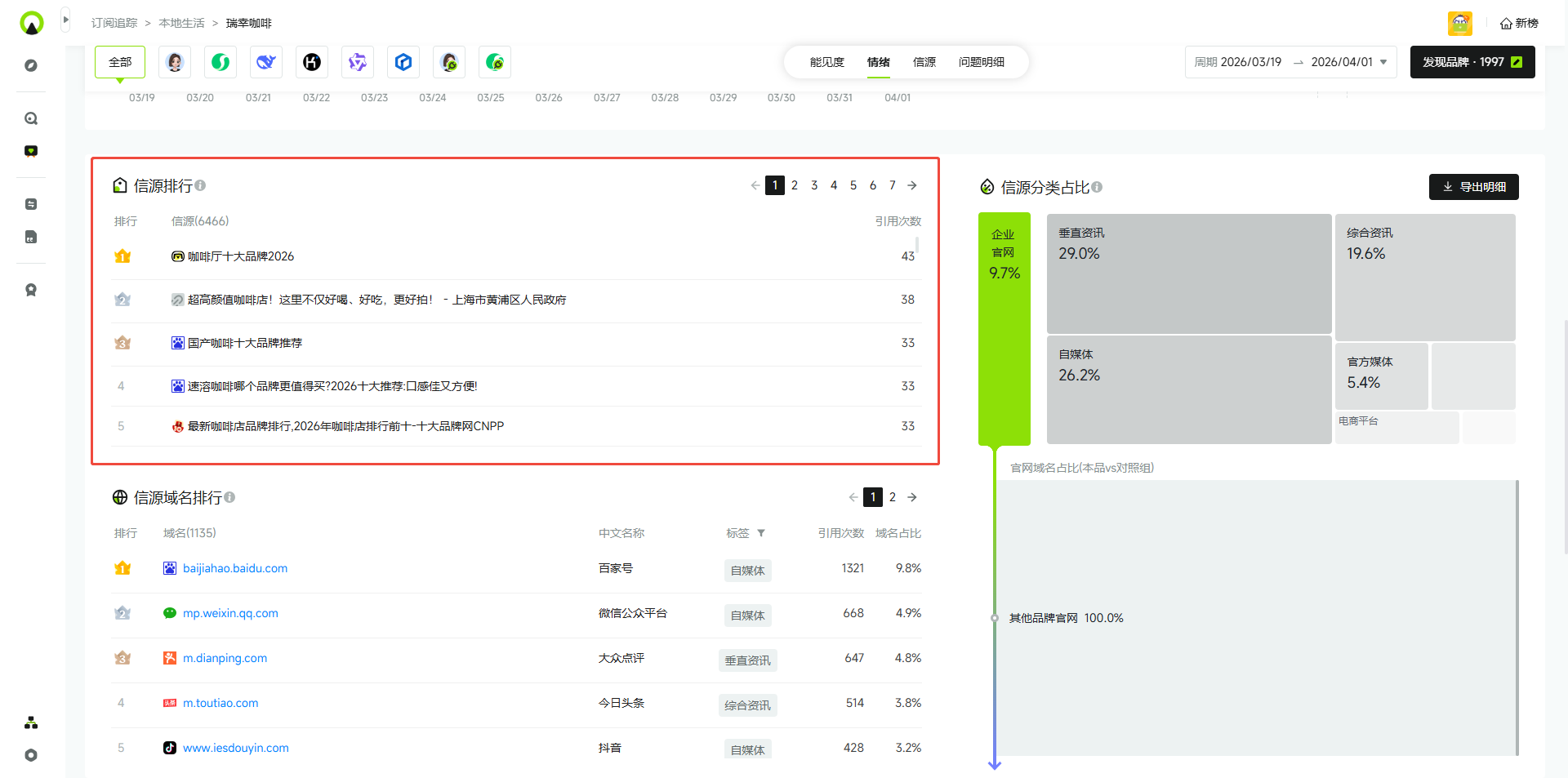
Task: Select the Kimi black K platform icon
Action: (x=312, y=62)
